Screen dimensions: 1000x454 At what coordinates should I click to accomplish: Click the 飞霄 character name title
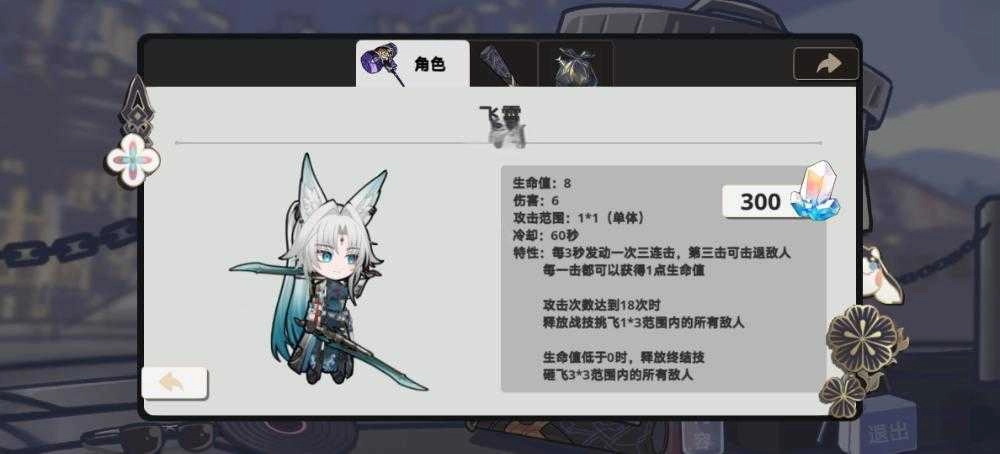click(501, 116)
